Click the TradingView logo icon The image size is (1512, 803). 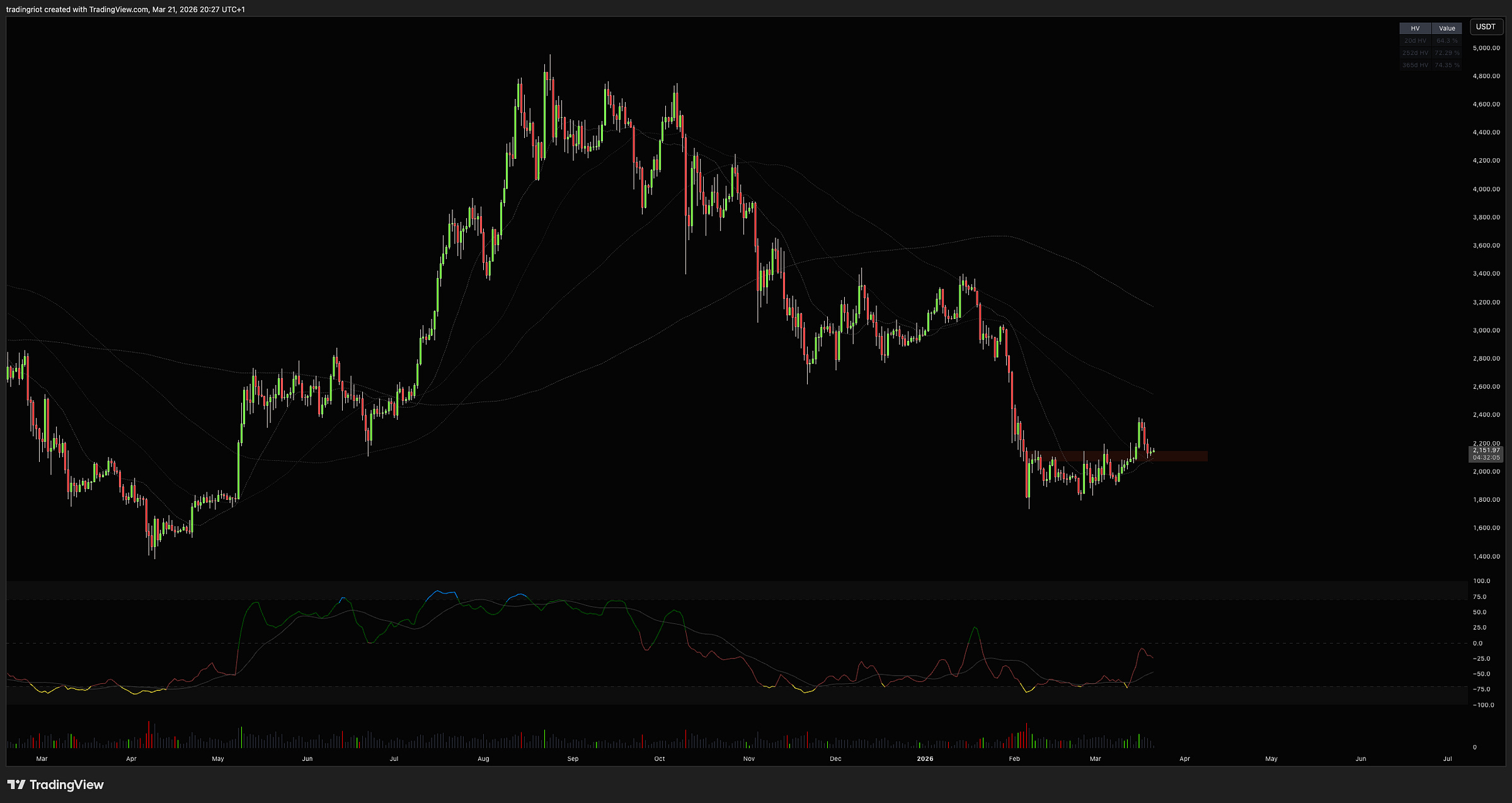point(16,785)
